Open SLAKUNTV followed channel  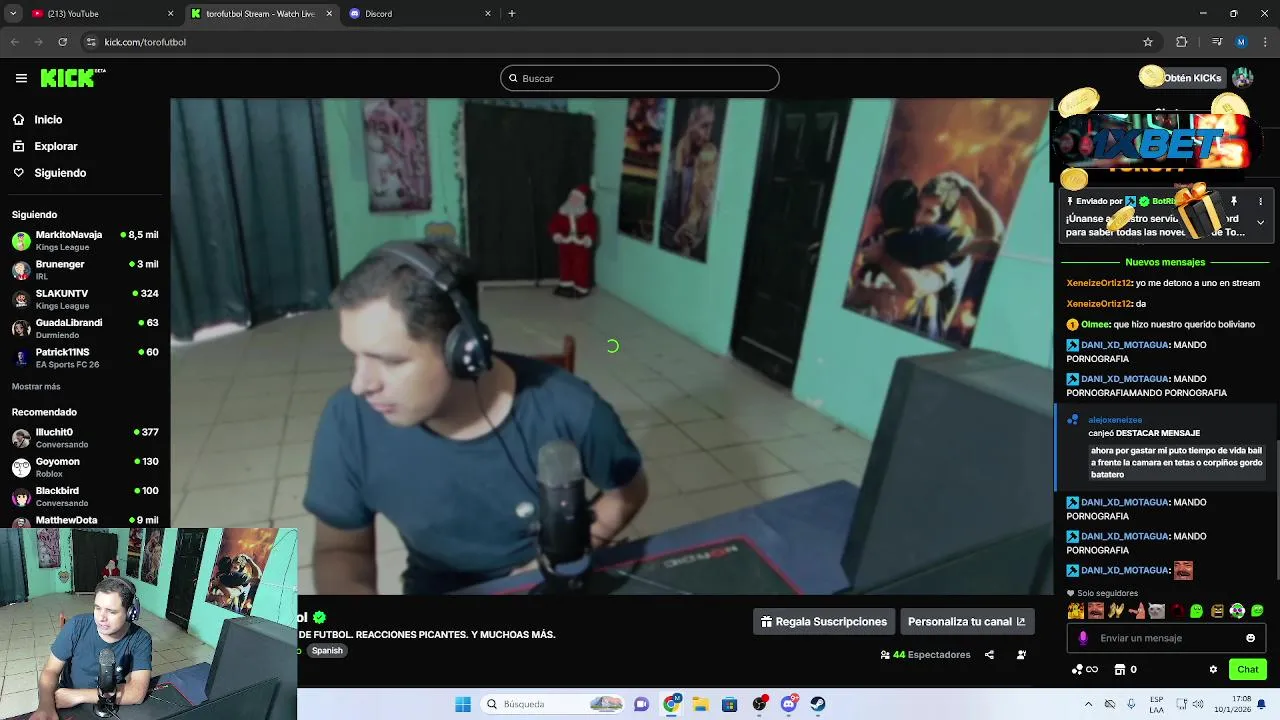coord(85,299)
